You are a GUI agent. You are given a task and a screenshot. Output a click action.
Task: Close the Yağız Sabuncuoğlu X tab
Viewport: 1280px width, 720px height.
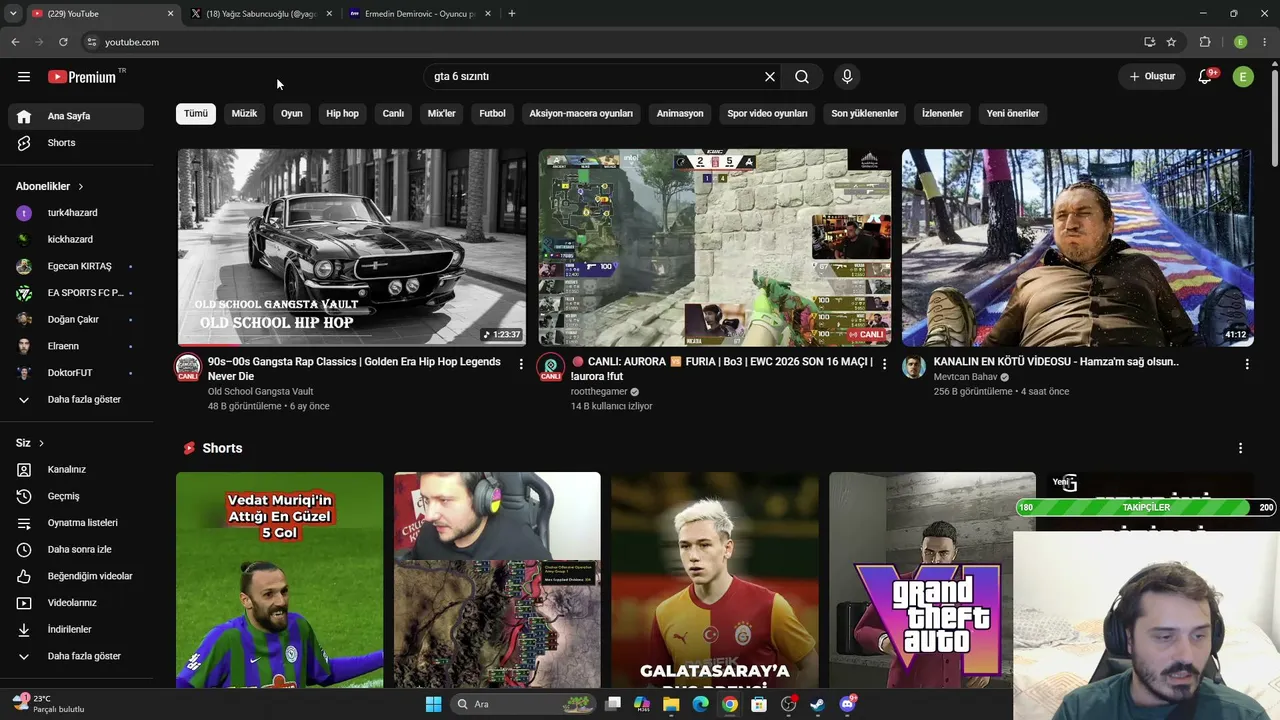click(329, 14)
